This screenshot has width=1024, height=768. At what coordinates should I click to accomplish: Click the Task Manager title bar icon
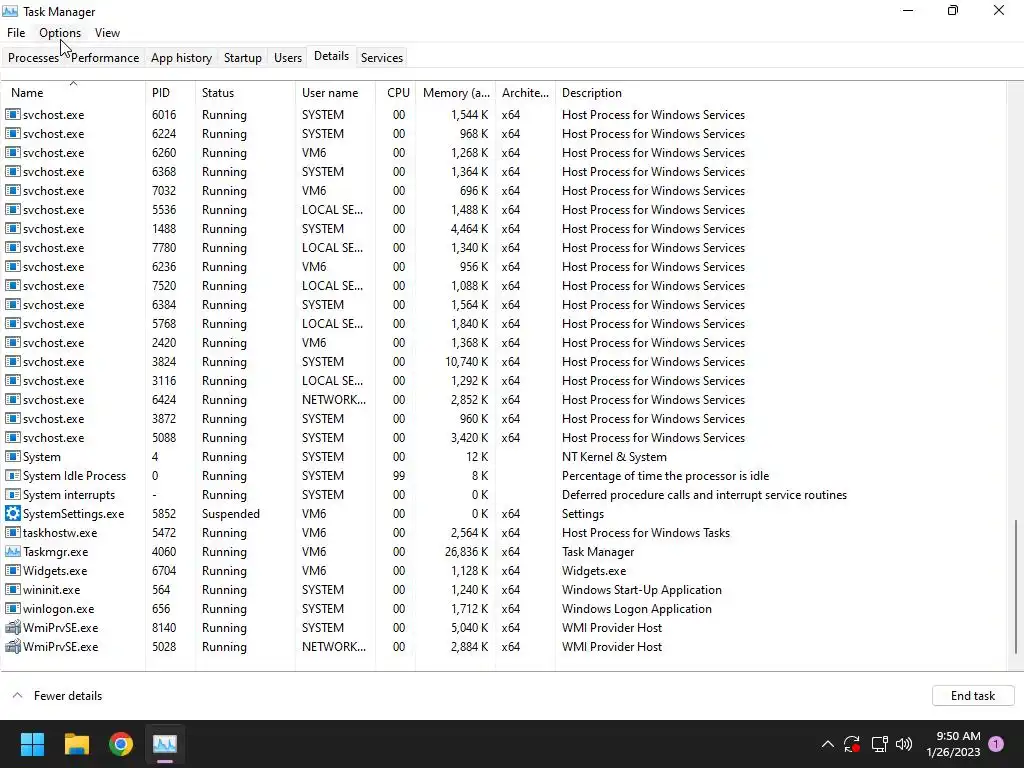click(10, 11)
